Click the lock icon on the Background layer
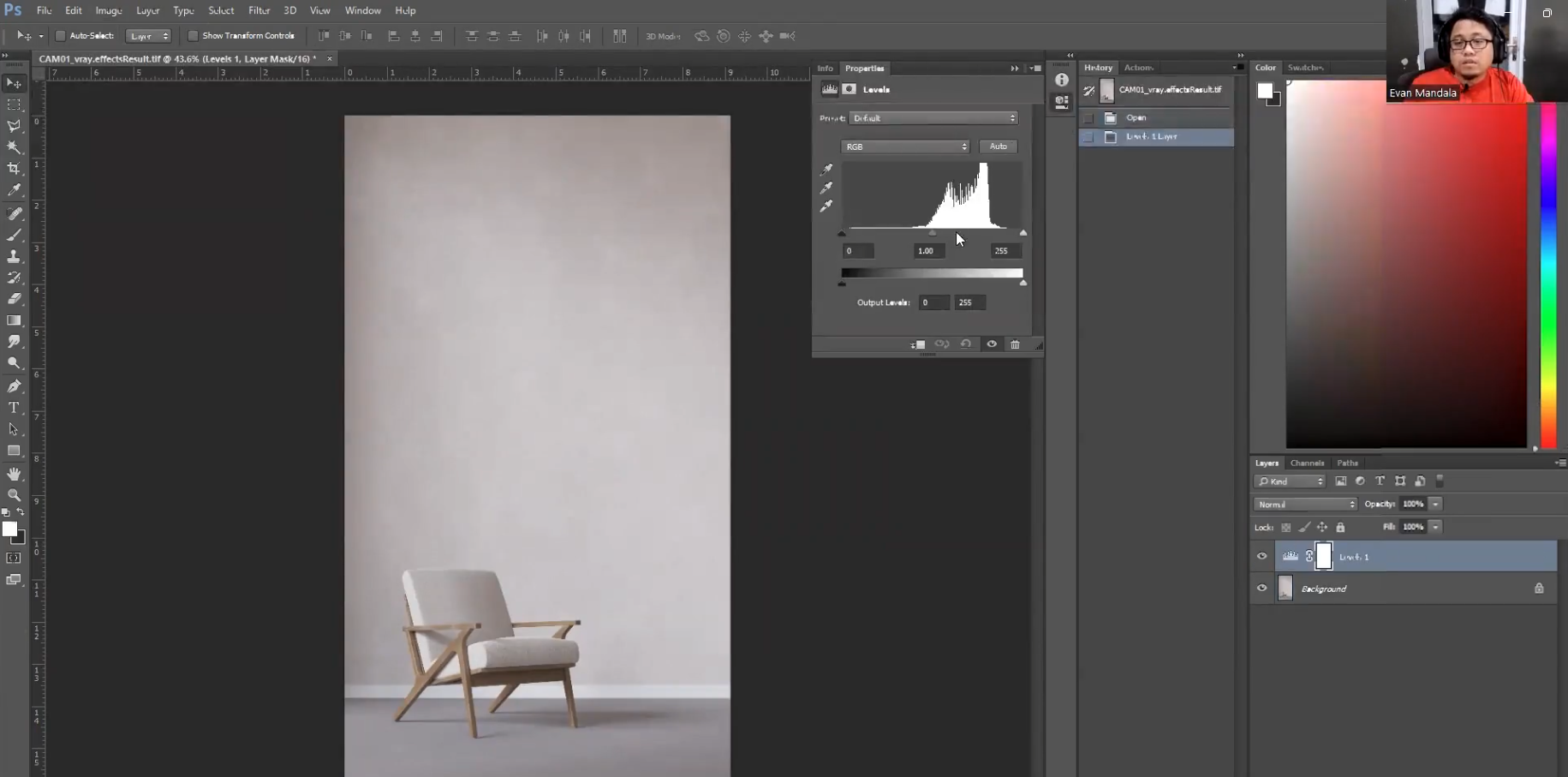 click(x=1539, y=589)
